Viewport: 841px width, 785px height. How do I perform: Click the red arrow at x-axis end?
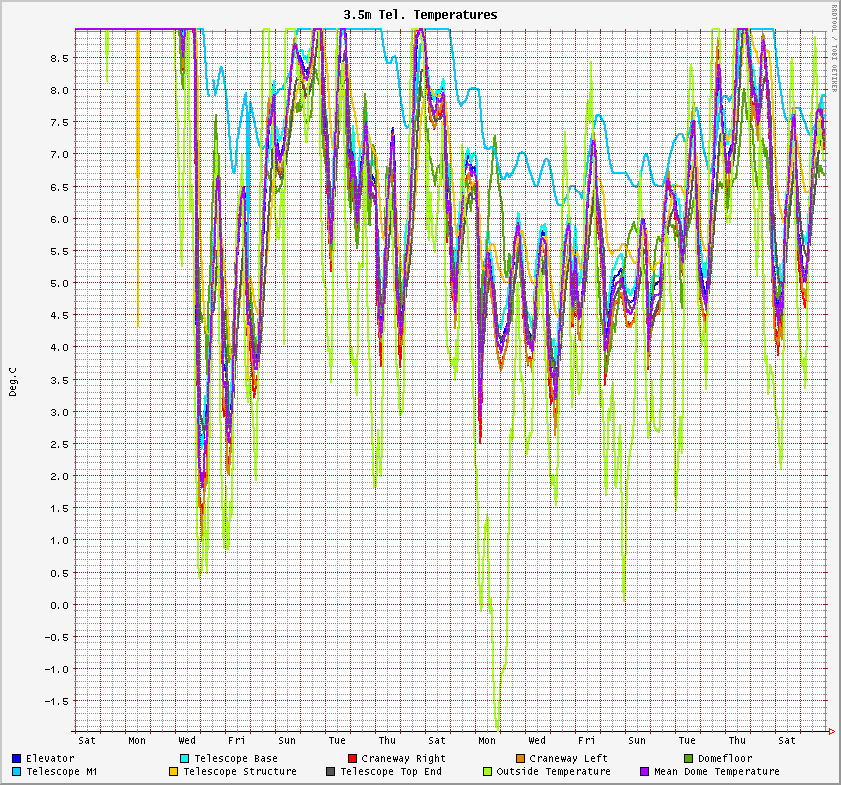tap(831, 733)
